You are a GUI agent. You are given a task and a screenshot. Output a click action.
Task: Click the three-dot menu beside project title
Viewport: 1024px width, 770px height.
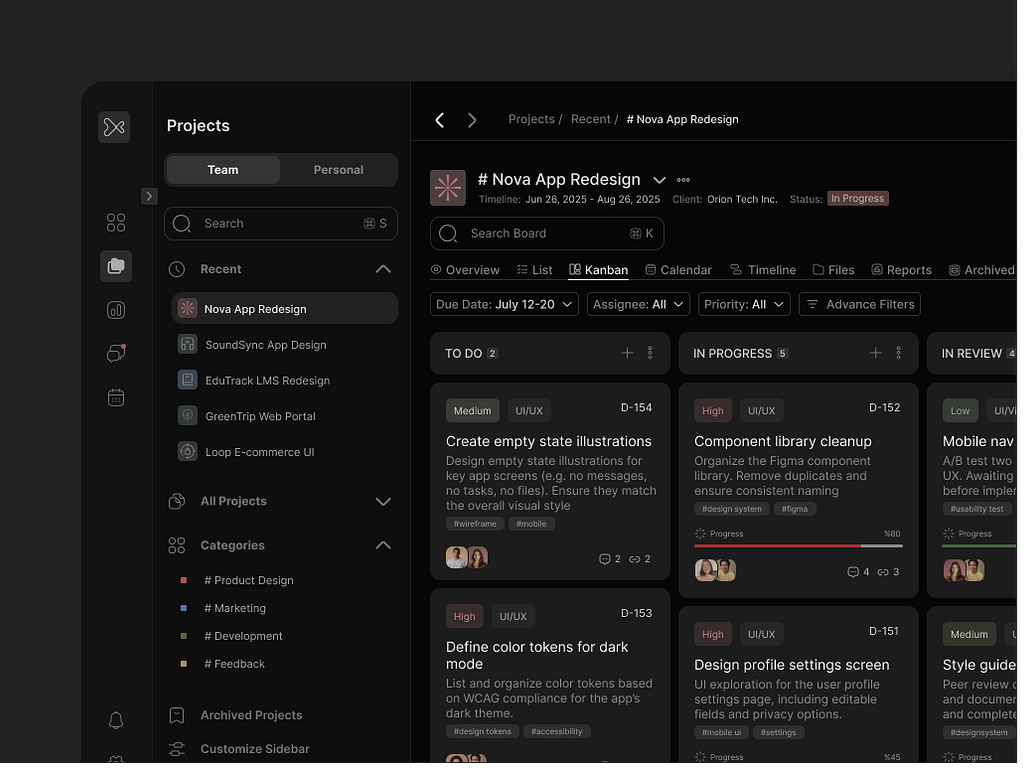(x=683, y=180)
